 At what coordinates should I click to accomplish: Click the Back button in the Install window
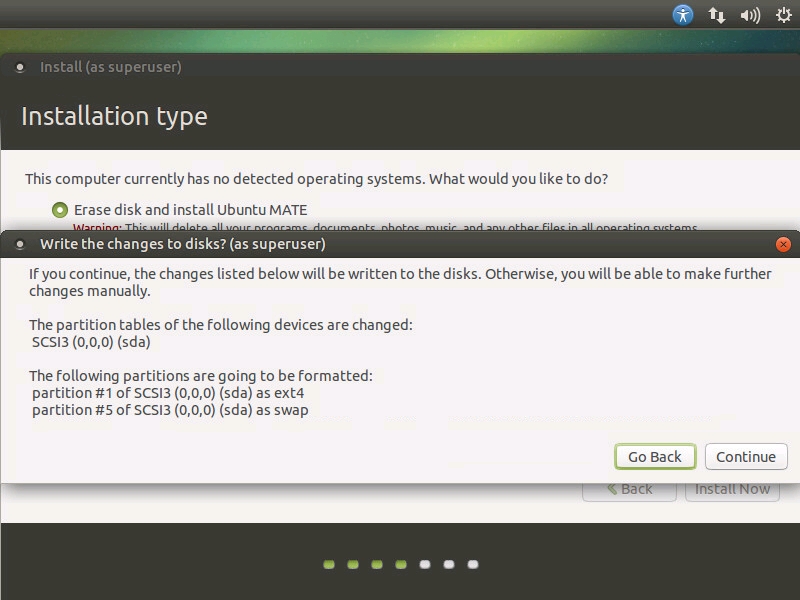pyautogui.click(x=629, y=490)
